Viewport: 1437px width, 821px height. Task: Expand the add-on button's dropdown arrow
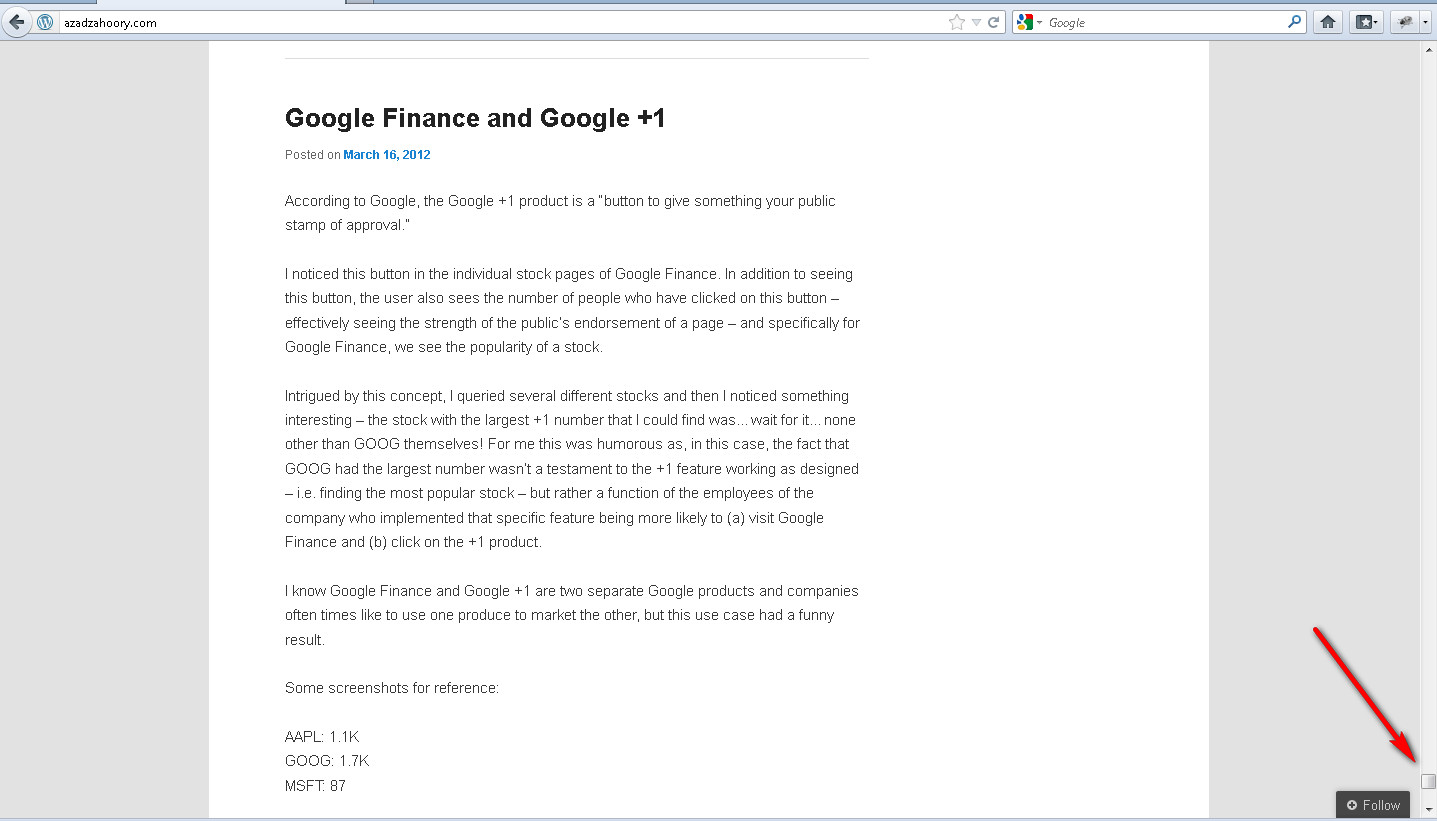(x=1426, y=22)
